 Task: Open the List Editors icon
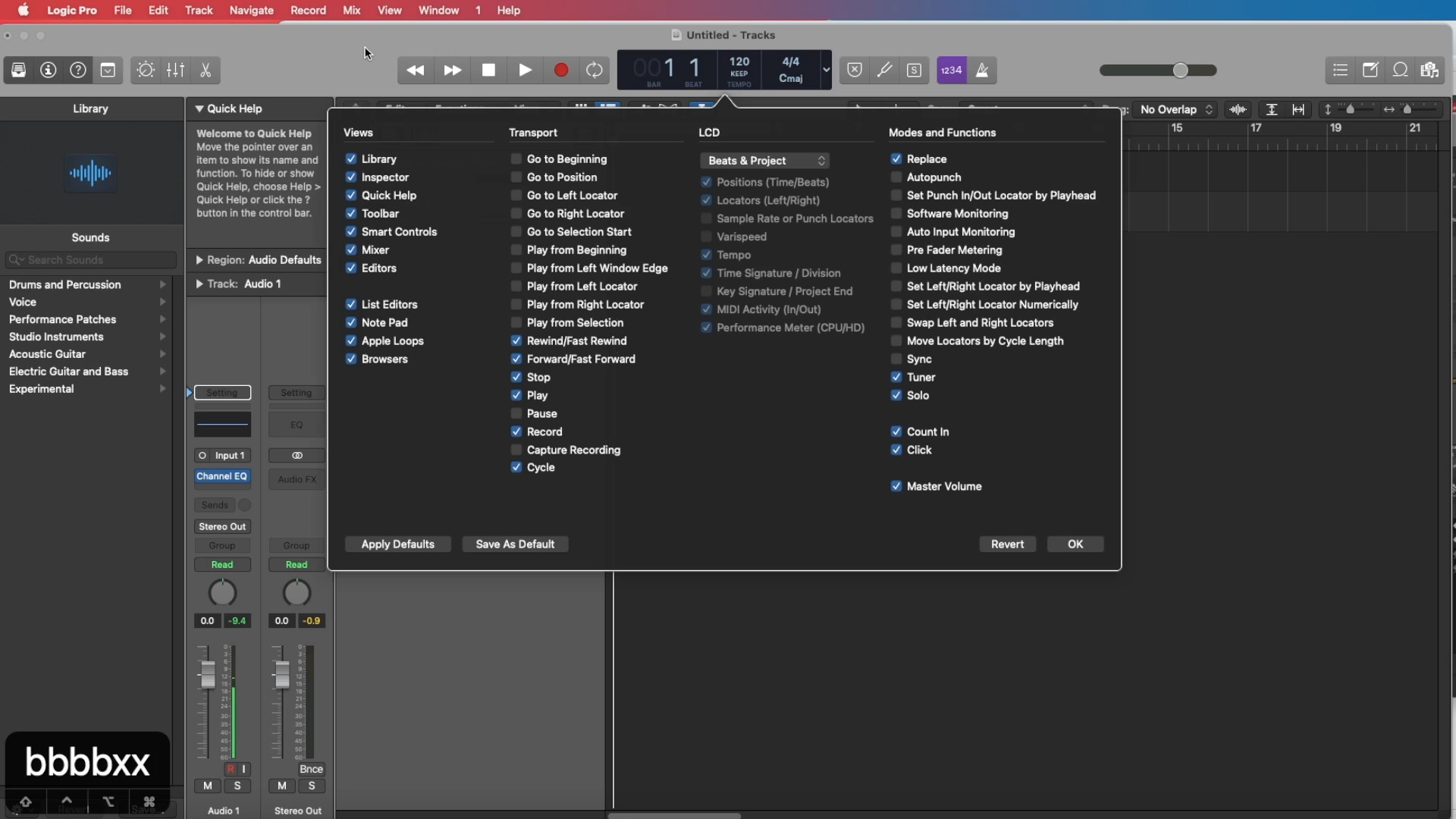1341,71
